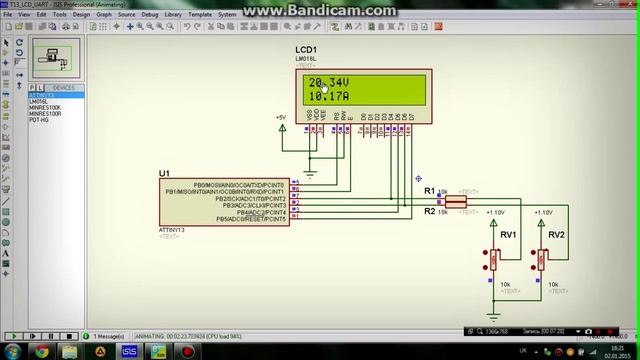Viewport: 640px width, 360px height.
Task: Click the Cut scissors icon
Action: [x=211, y=27]
